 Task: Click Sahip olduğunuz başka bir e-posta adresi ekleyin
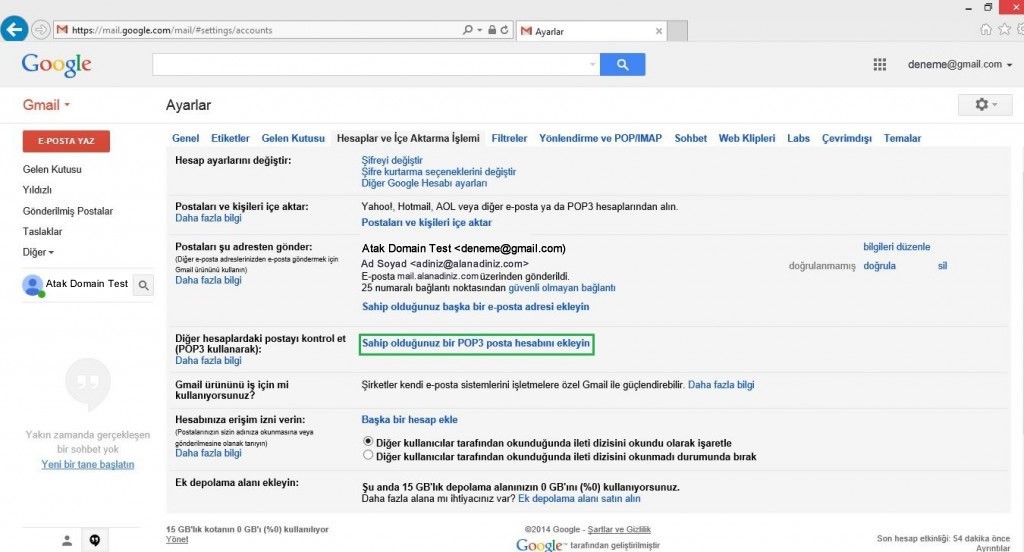[475, 306]
